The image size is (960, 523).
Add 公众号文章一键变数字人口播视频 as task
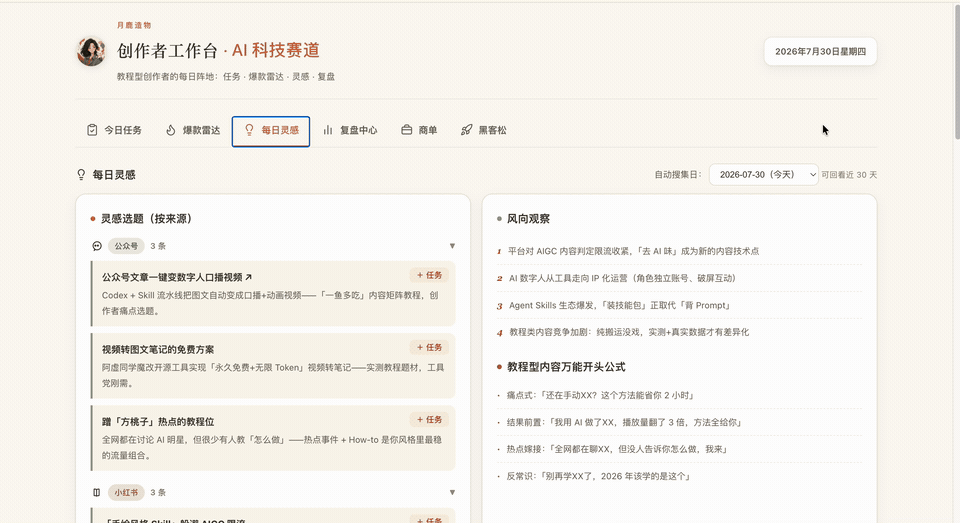[x=429, y=276]
